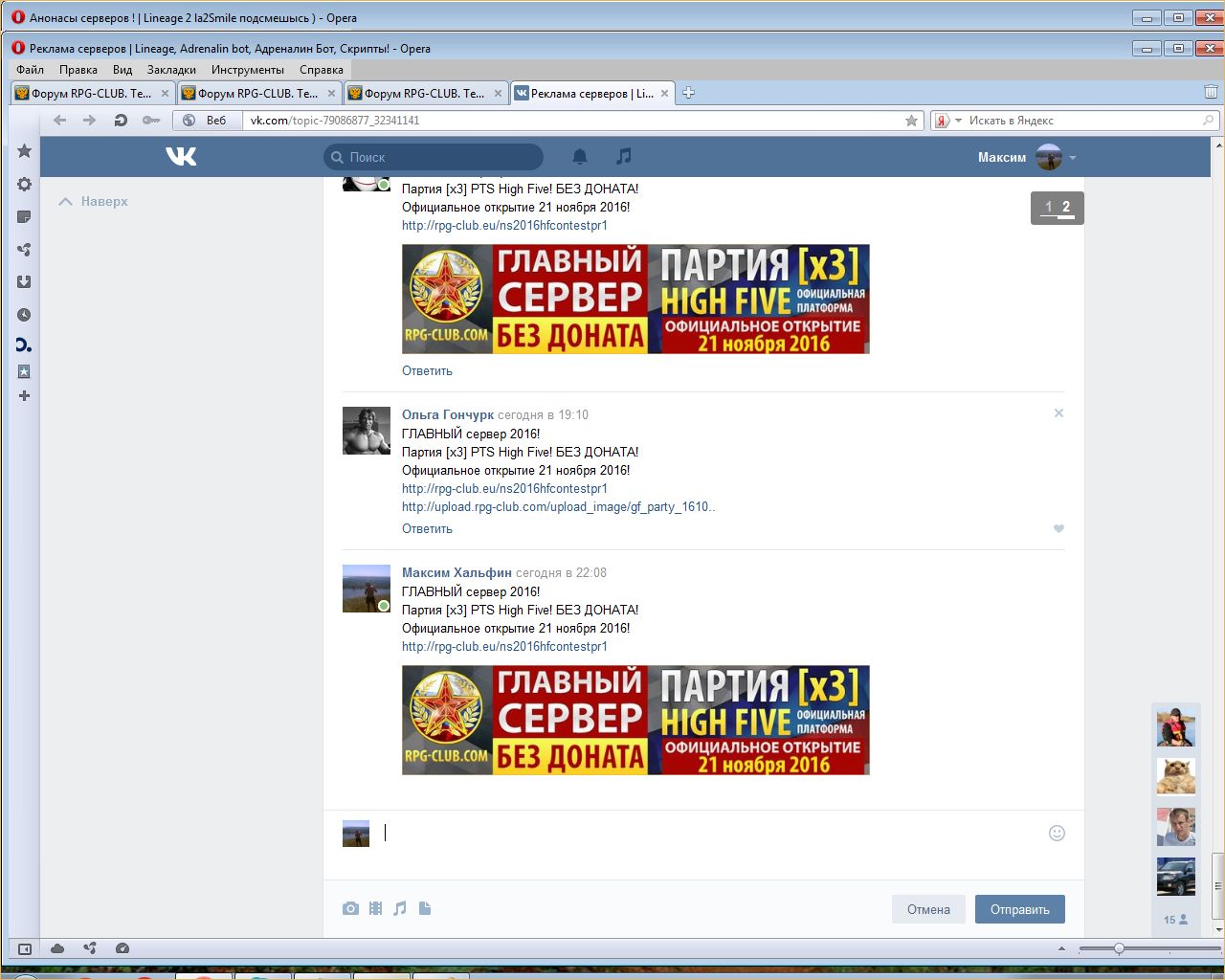Open banner image in Максим Хальфин's post
Screen dimensions: 1225x980
pyautogui.click(x=635, y=720)
